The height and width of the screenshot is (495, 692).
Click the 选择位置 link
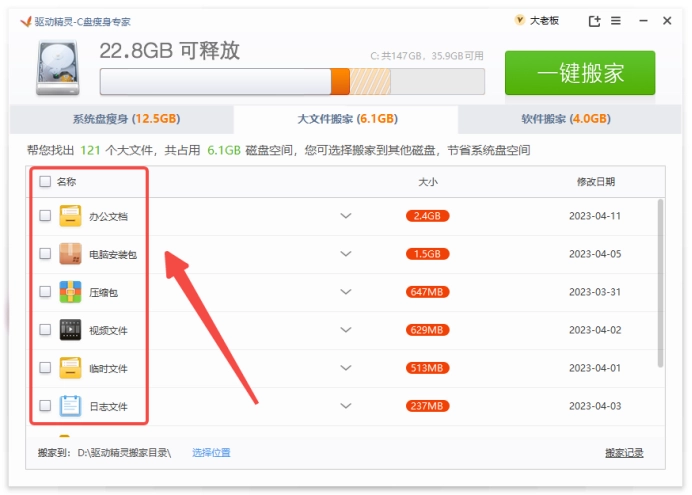[211, 453]
